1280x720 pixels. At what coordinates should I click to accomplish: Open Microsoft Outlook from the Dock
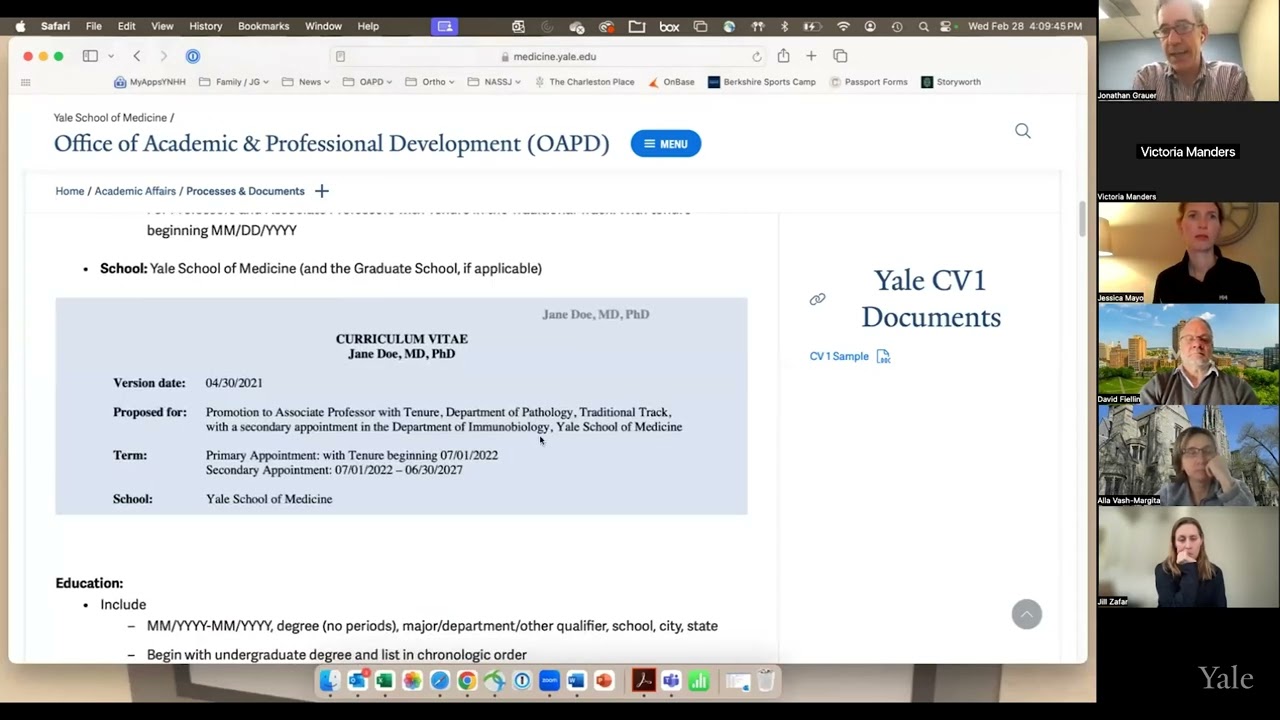tap(357, 681)
